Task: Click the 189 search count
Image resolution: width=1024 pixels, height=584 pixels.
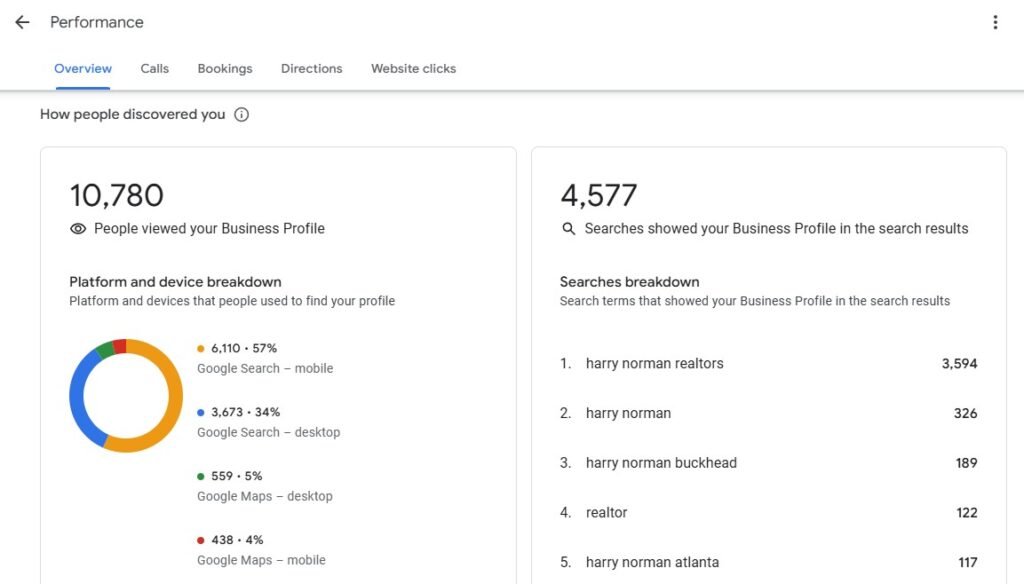Action: coord(967,463)
